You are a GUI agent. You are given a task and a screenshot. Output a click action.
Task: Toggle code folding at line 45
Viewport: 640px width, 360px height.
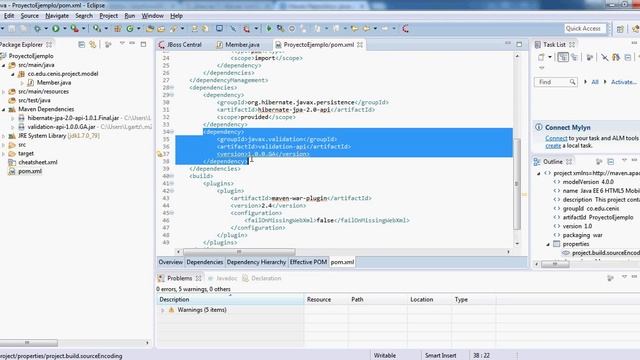pos(172,213)
